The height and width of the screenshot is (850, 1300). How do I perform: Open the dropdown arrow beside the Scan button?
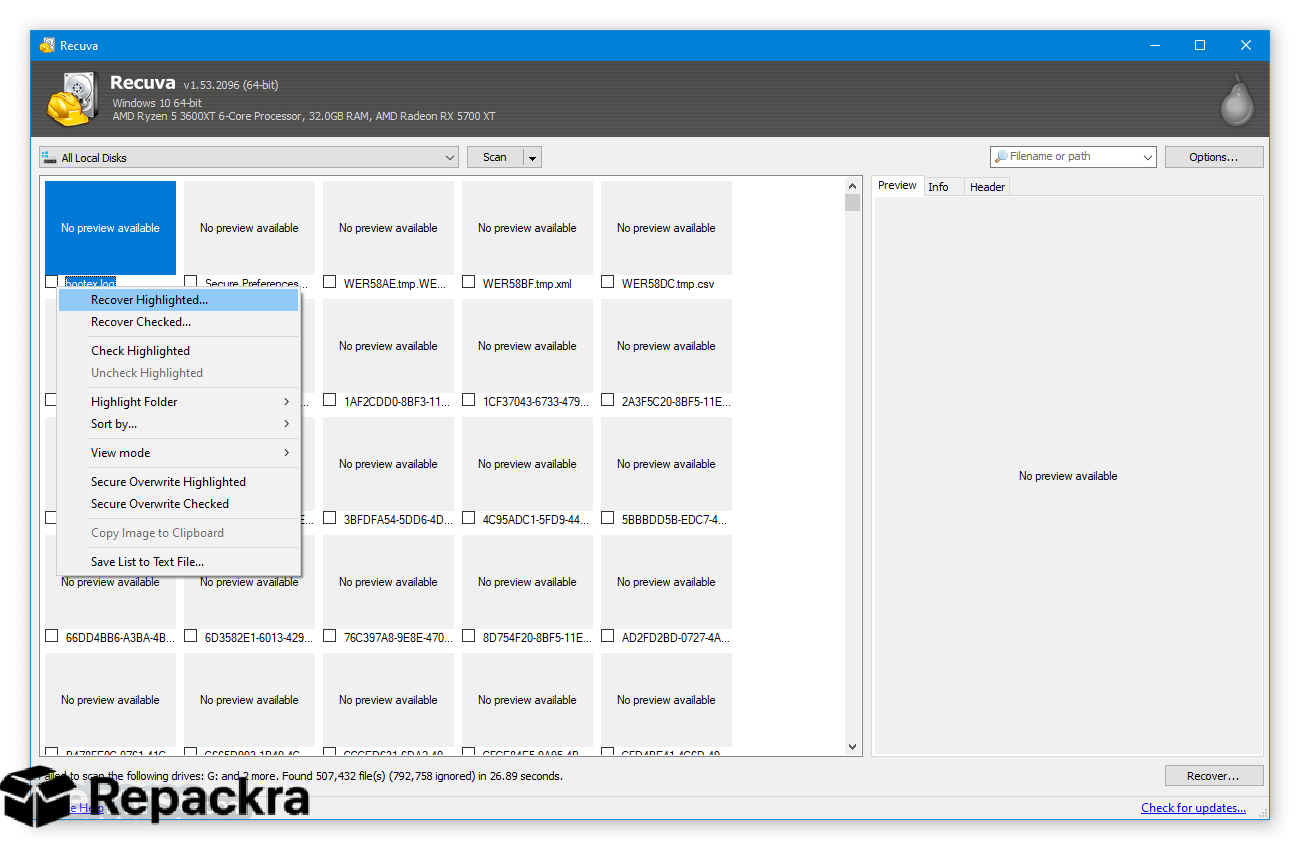point(532,158)
